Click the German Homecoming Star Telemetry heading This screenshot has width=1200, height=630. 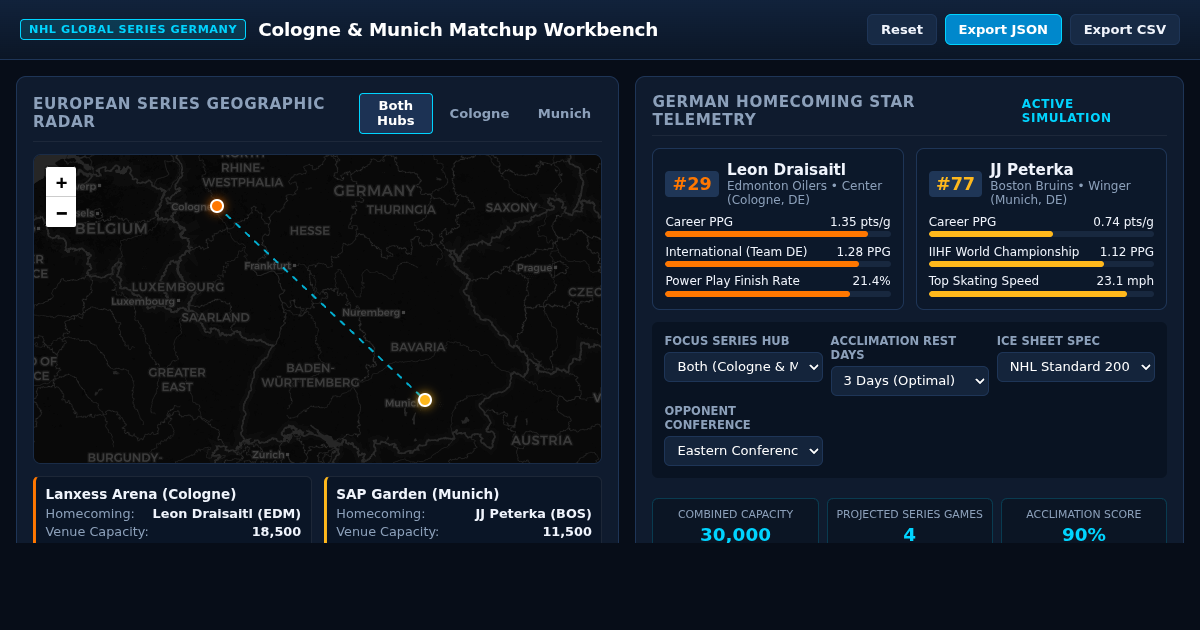pos(783,111)
